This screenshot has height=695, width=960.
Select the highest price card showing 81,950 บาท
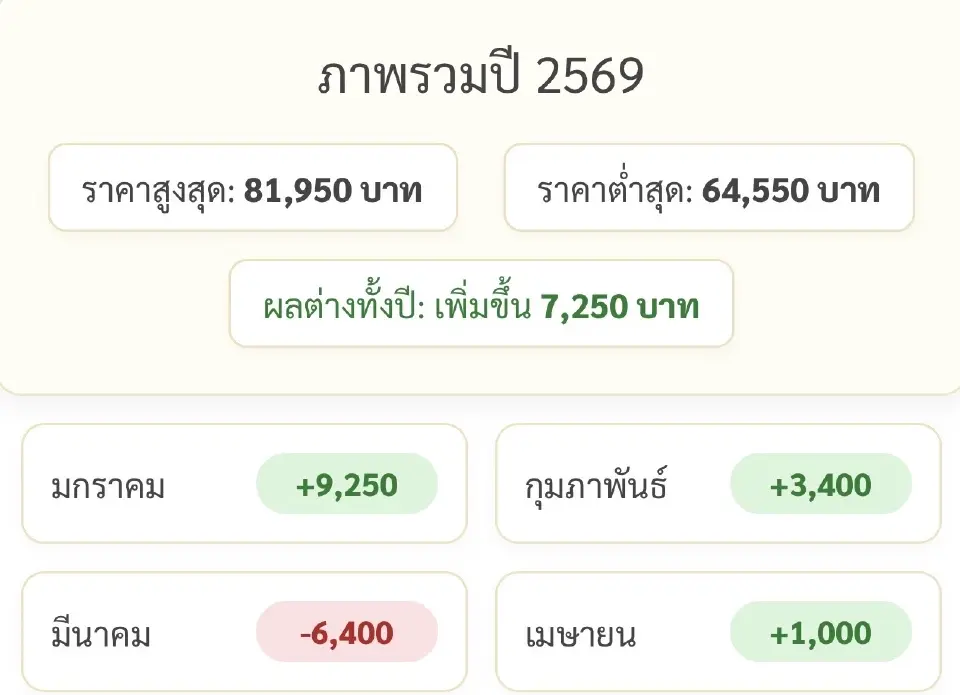[252, 188]
